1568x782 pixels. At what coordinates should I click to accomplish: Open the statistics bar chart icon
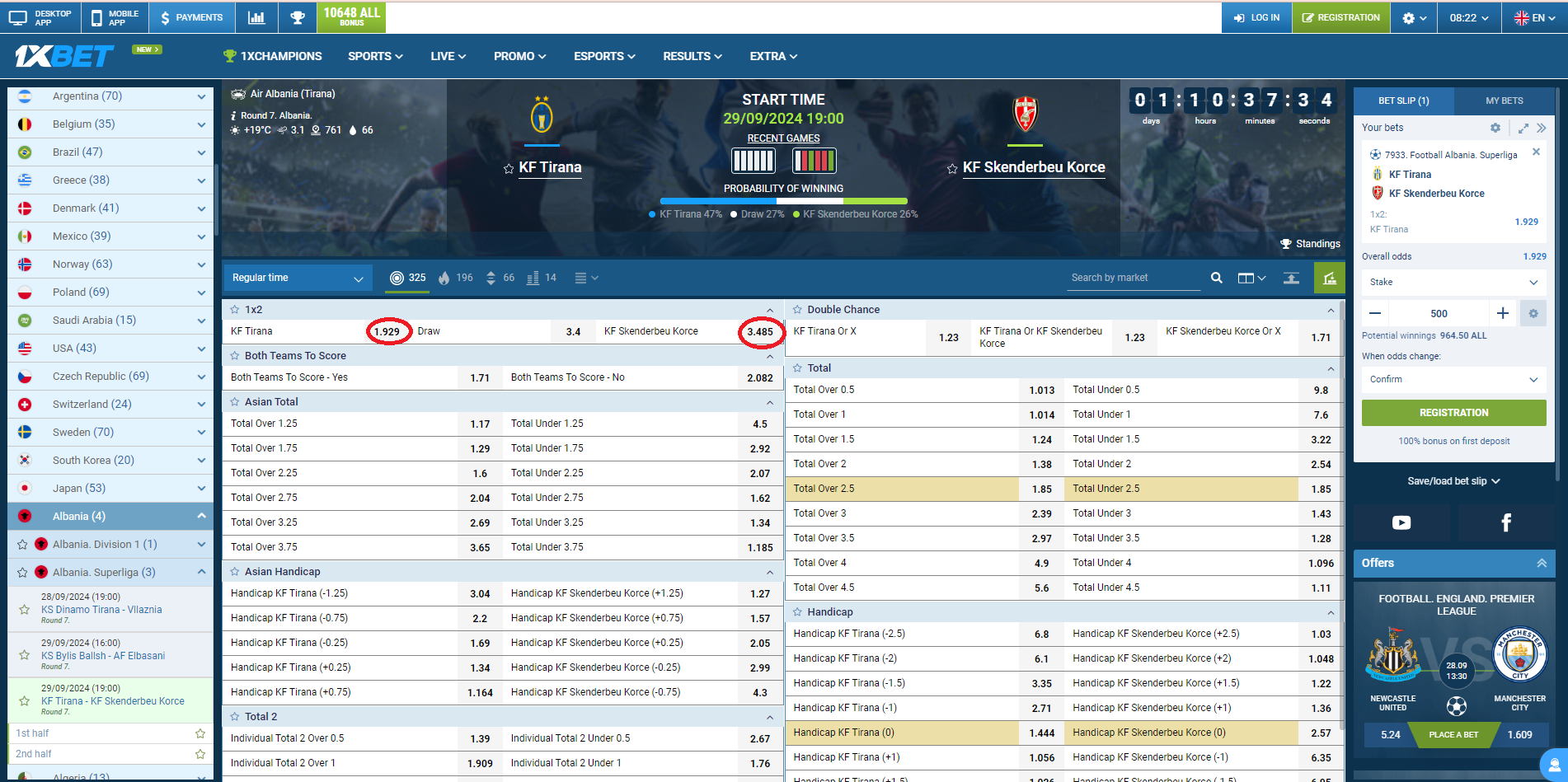[x=256, y=17]
